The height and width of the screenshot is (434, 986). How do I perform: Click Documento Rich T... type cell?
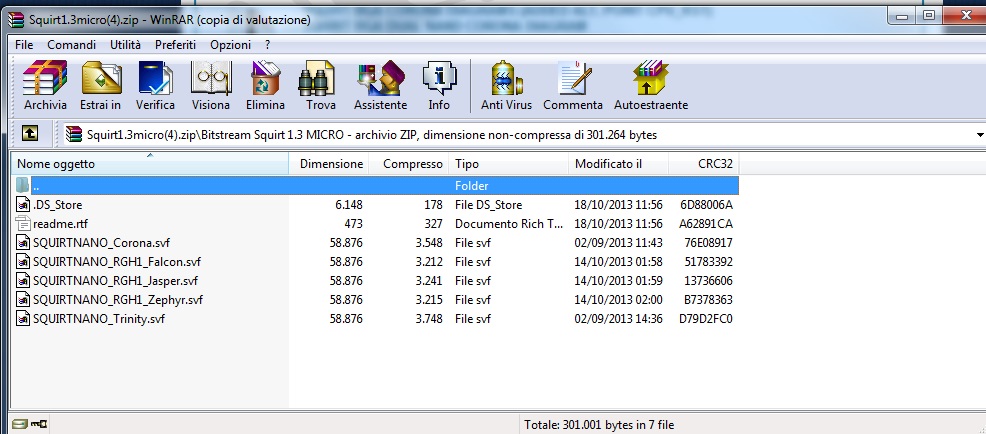(509, 224)
